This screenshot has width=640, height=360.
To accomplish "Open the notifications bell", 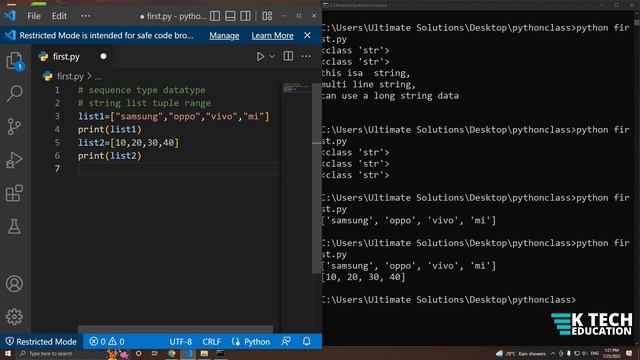I will pyautogui.click(x=307, y=342).
